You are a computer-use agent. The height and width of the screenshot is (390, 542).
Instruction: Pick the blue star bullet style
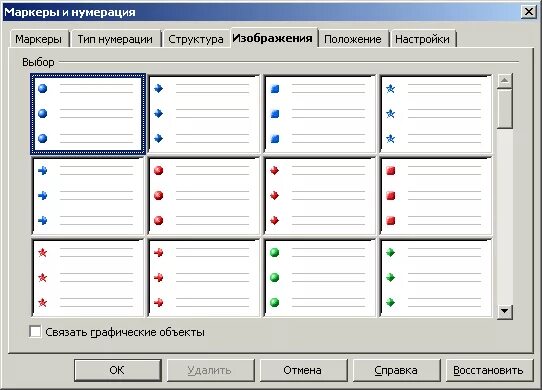click(x=436, y=114)
